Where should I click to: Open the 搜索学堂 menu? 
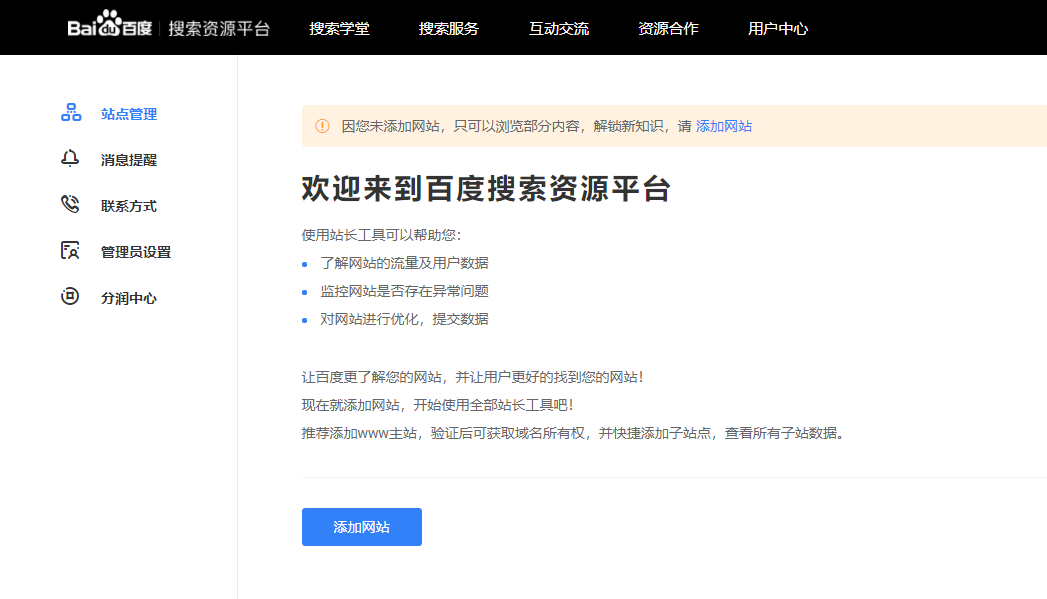pos(339,29)
